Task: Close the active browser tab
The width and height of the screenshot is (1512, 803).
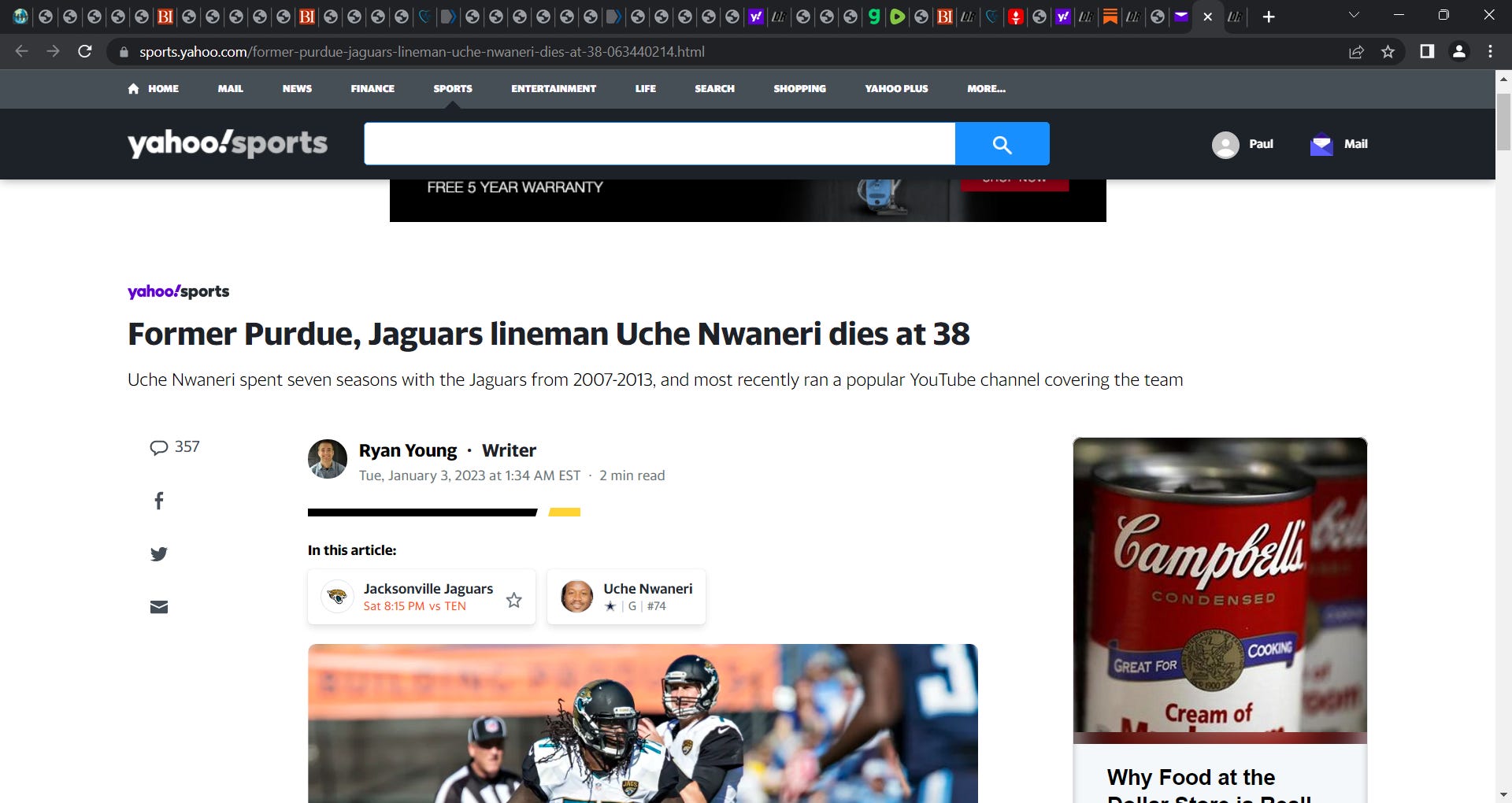Action: pyautogui.click(x=1208, y=17)
